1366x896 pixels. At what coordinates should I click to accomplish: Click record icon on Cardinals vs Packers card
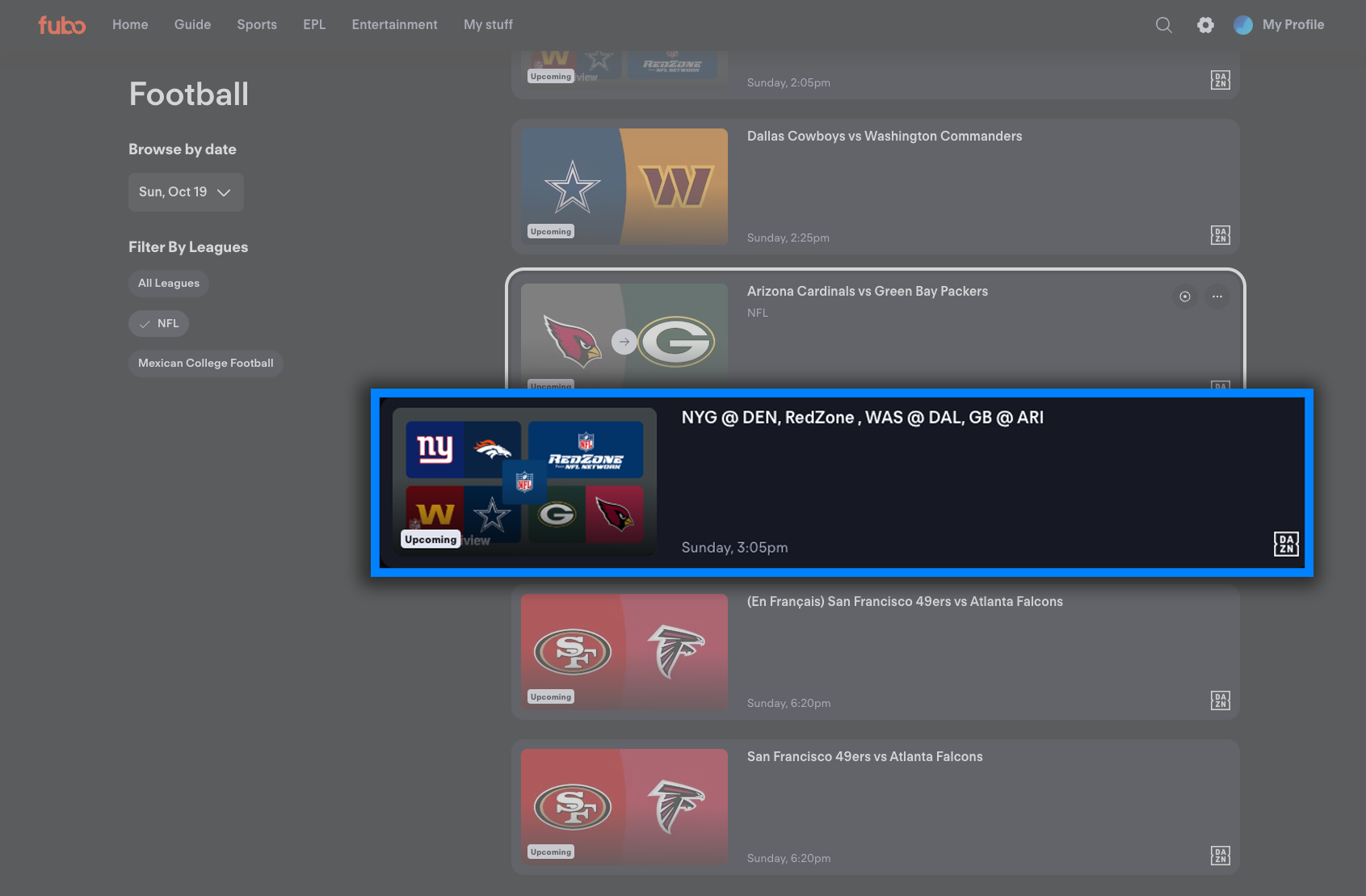point(1185,297)
